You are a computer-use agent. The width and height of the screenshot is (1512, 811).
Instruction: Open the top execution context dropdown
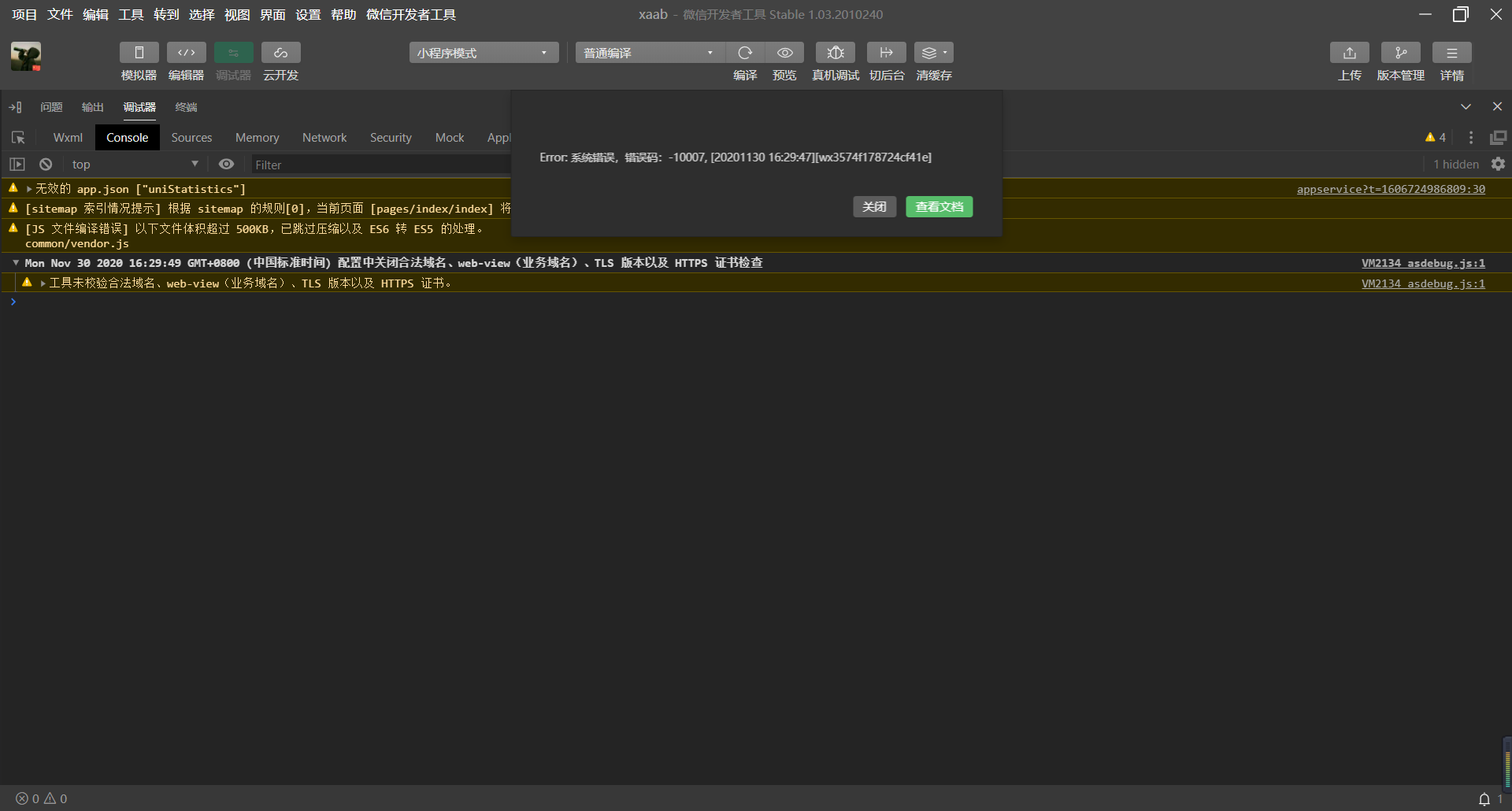pos(135,165)
